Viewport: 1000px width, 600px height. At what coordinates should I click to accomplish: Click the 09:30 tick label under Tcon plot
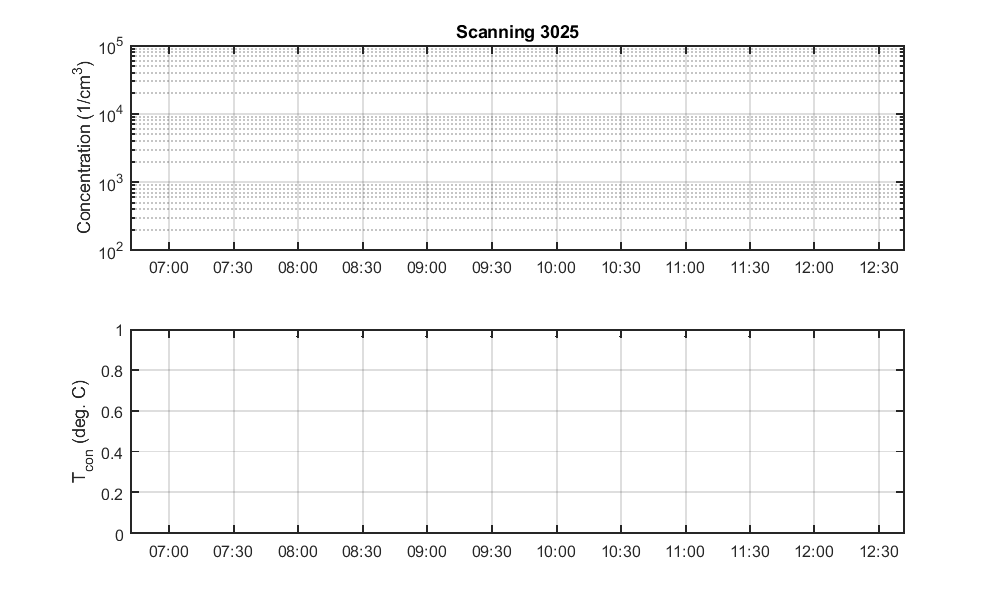pos(492,552)
